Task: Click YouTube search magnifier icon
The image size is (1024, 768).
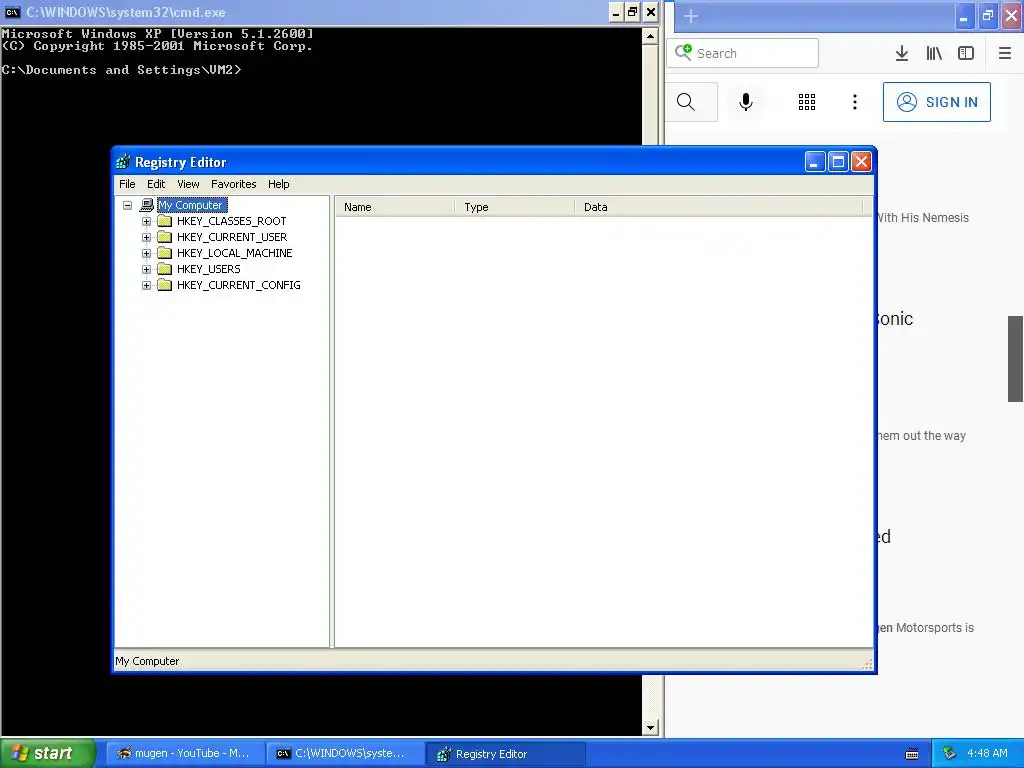Action: click(x=686, y=102)
